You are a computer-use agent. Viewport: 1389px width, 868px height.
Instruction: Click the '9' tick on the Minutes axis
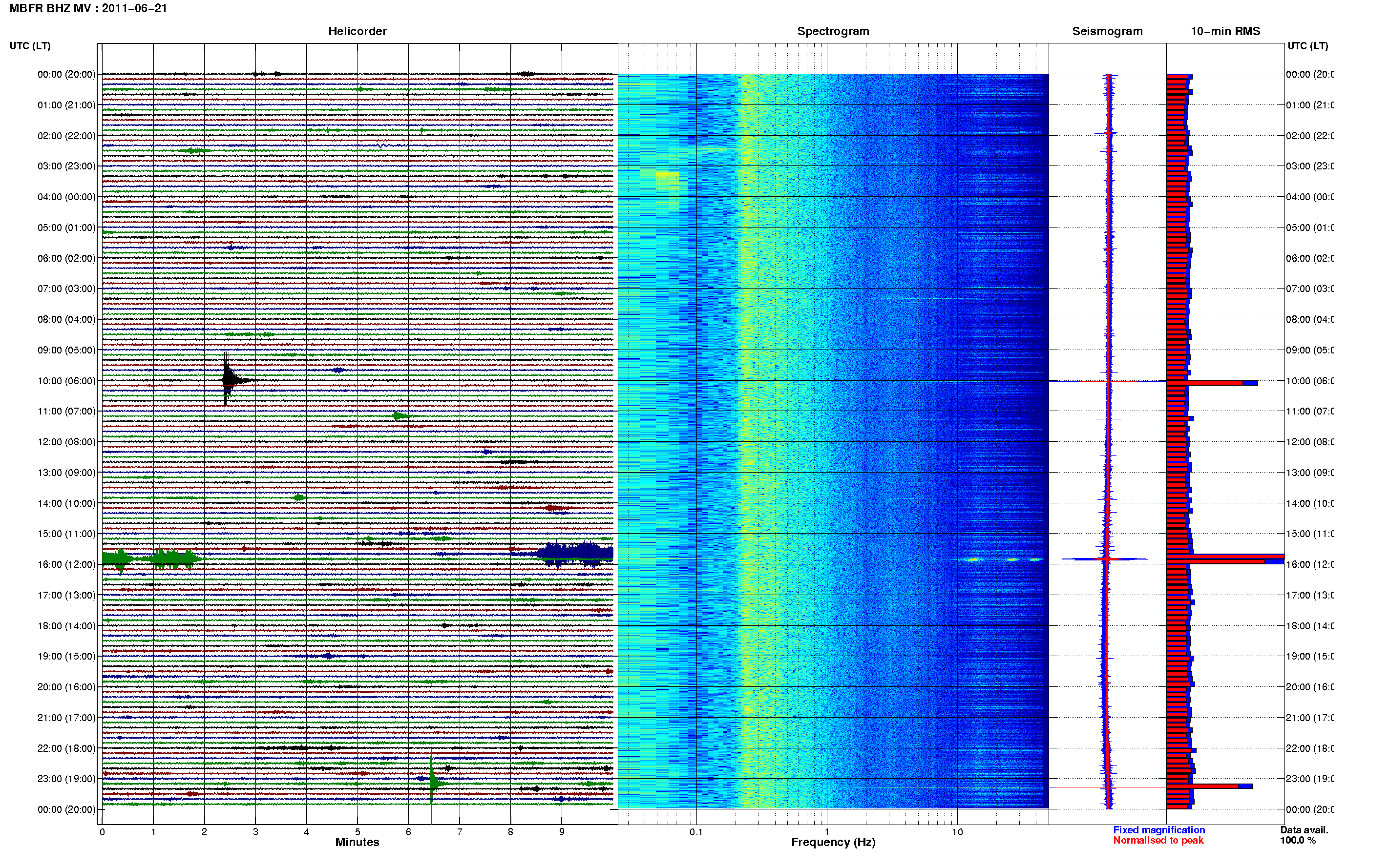tap(562, 832)
